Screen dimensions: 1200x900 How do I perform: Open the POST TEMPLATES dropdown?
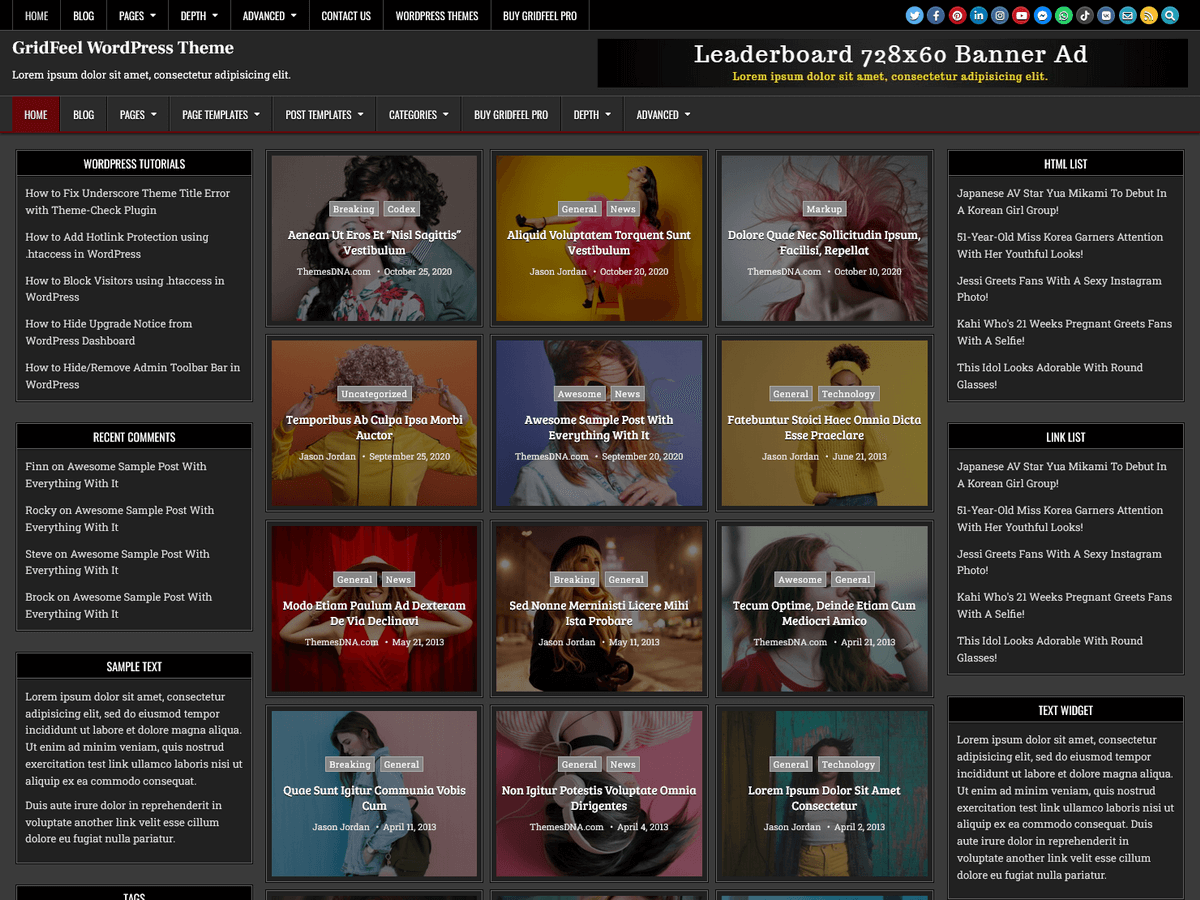[323, 114]
